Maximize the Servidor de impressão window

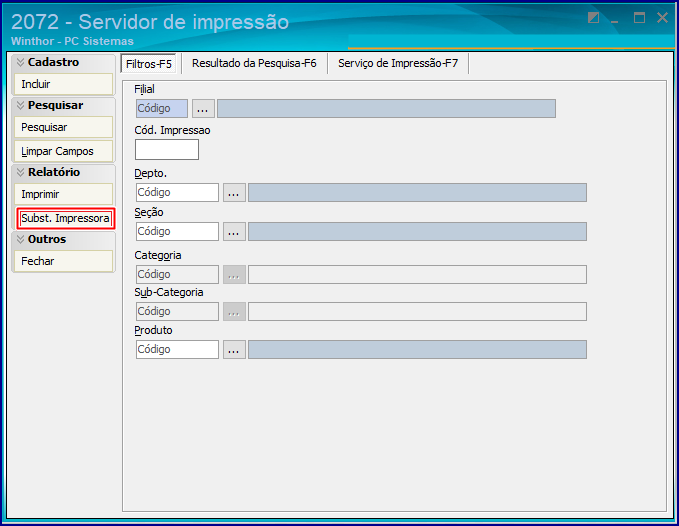(x=639, y=18)
